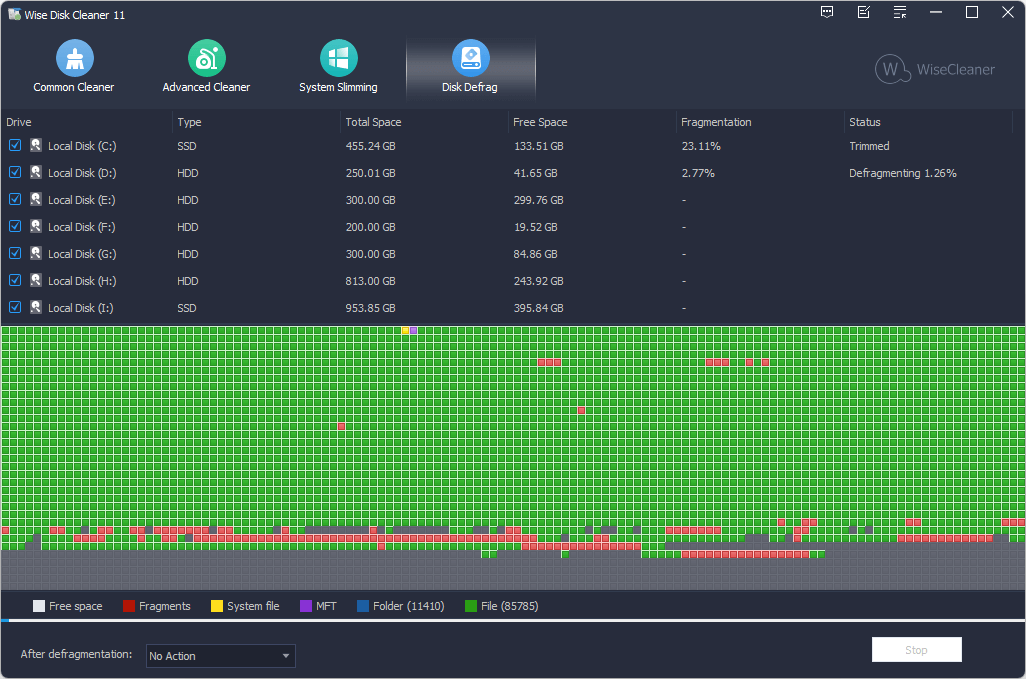The height and width of the screenshot is (679, 1026).
Task: Click the Trimmed status text
Action: click(x=869, y=146)
